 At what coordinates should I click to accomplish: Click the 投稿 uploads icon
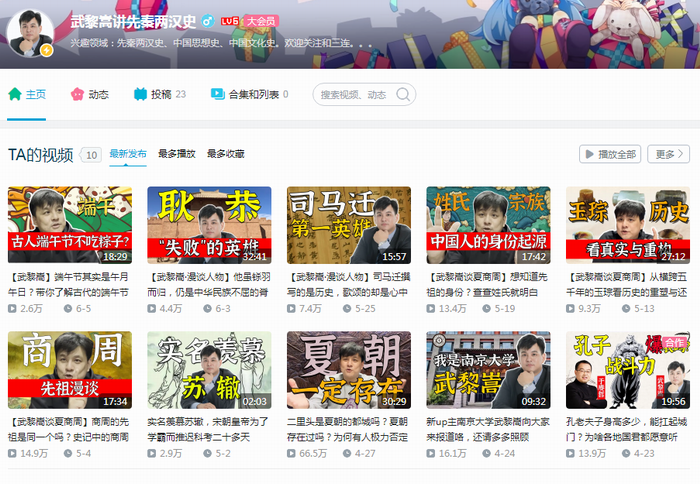point(139,94)
